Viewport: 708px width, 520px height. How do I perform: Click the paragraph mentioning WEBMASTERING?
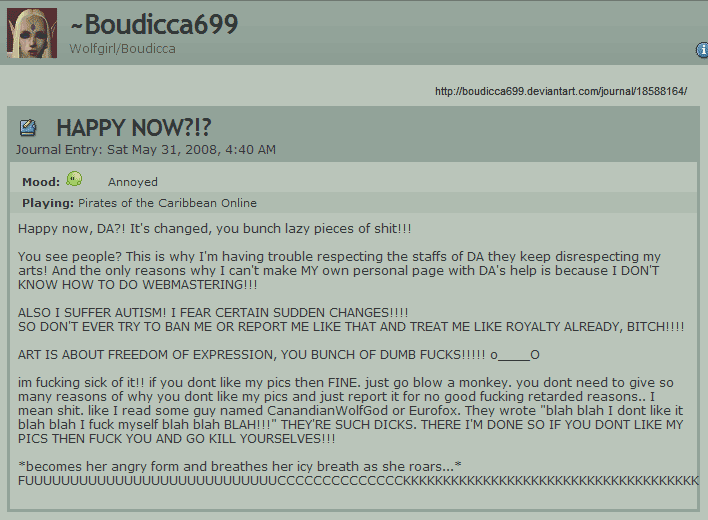[x=339, y=270]
